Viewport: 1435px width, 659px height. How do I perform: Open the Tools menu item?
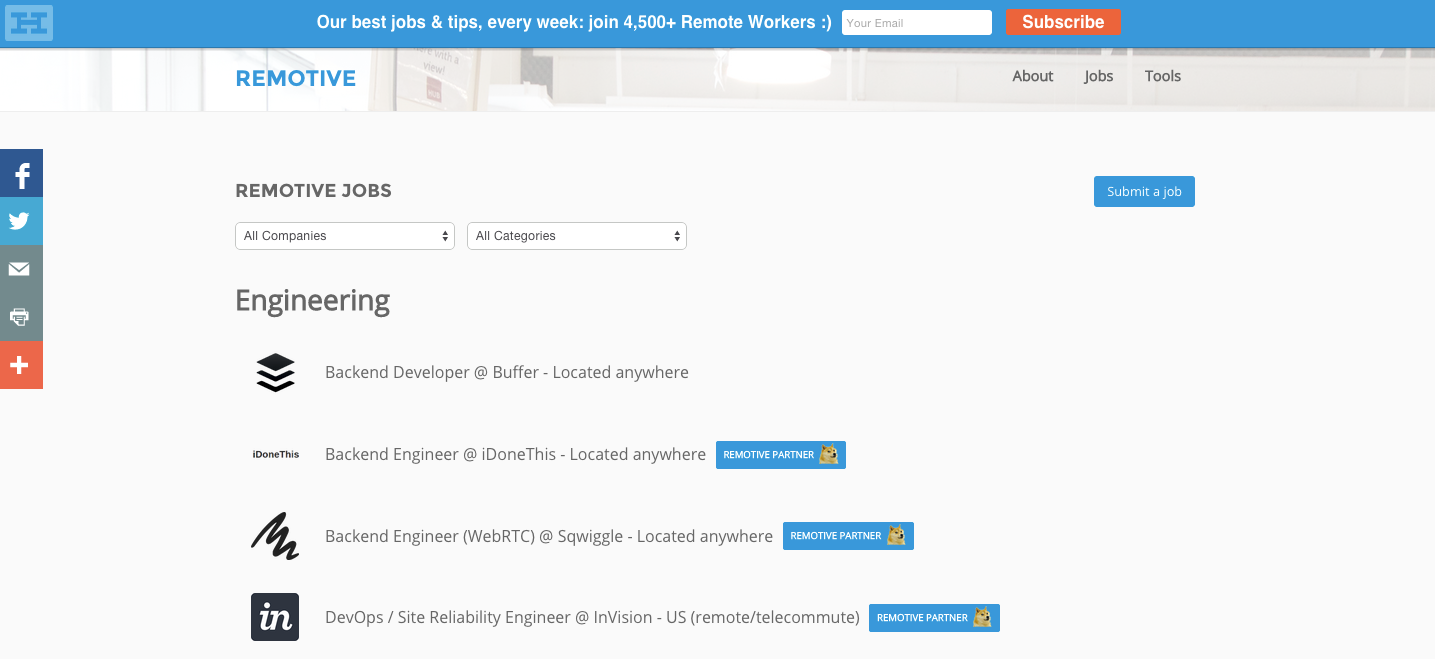coord(1163,76)
